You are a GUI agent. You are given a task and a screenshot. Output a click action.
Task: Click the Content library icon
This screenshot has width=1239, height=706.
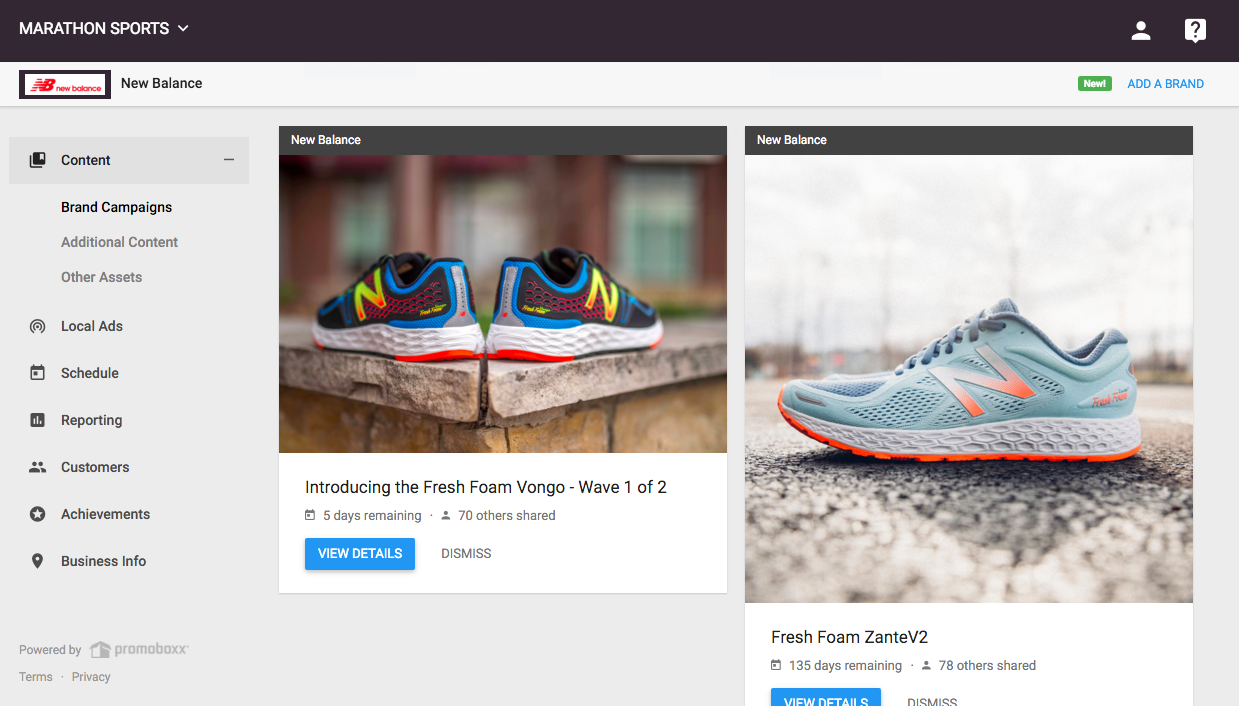pos(37,160)
